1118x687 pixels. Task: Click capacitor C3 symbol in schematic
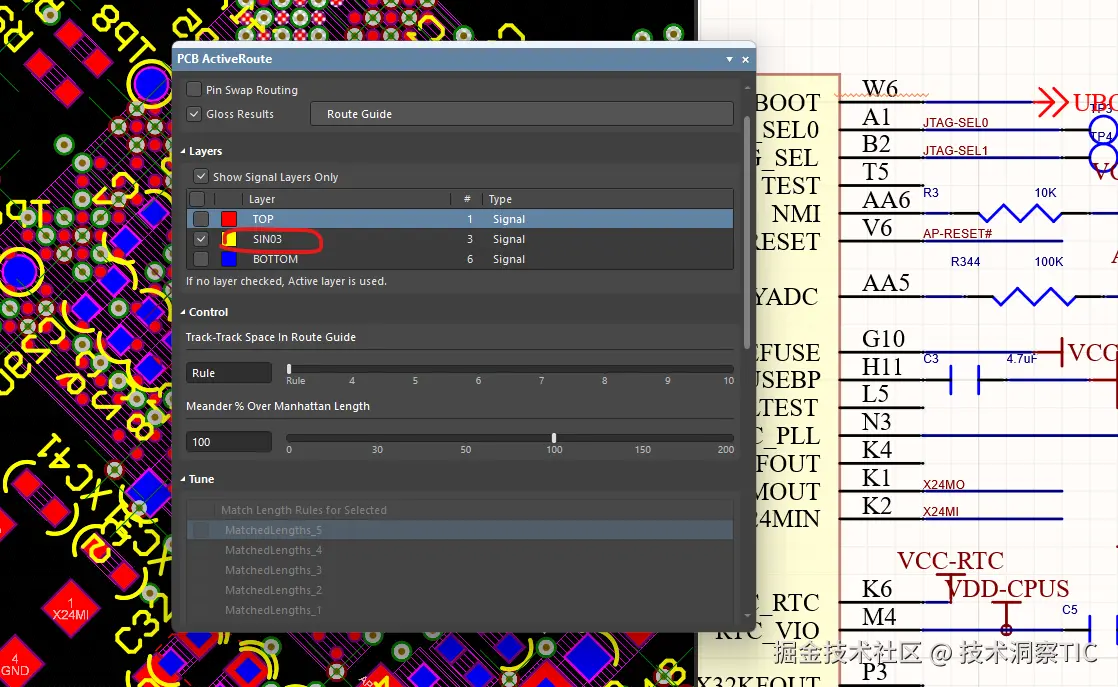[965, 380]
